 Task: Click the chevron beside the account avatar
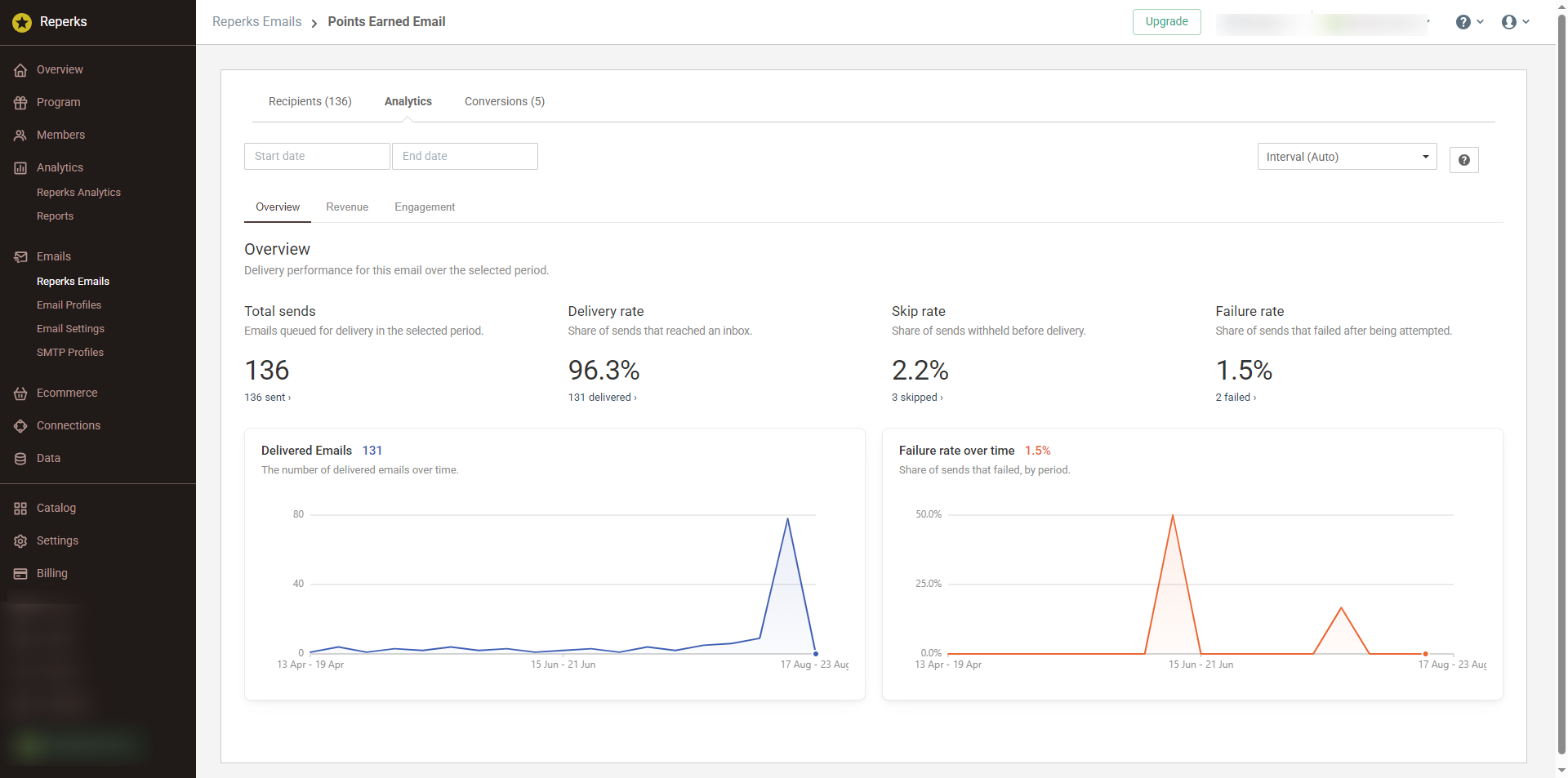click(1526, 22)
